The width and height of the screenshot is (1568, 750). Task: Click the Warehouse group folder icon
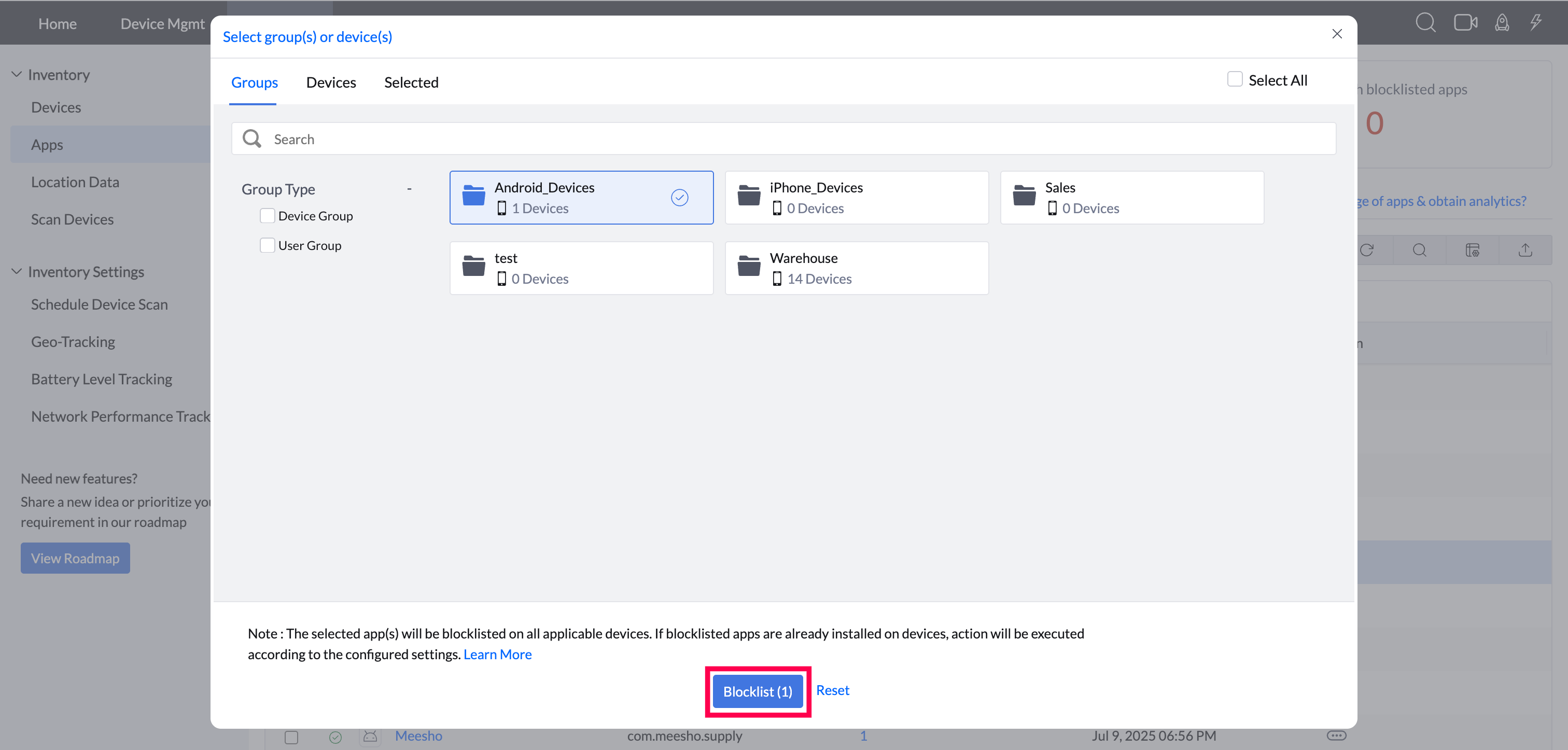pos(749,267)
